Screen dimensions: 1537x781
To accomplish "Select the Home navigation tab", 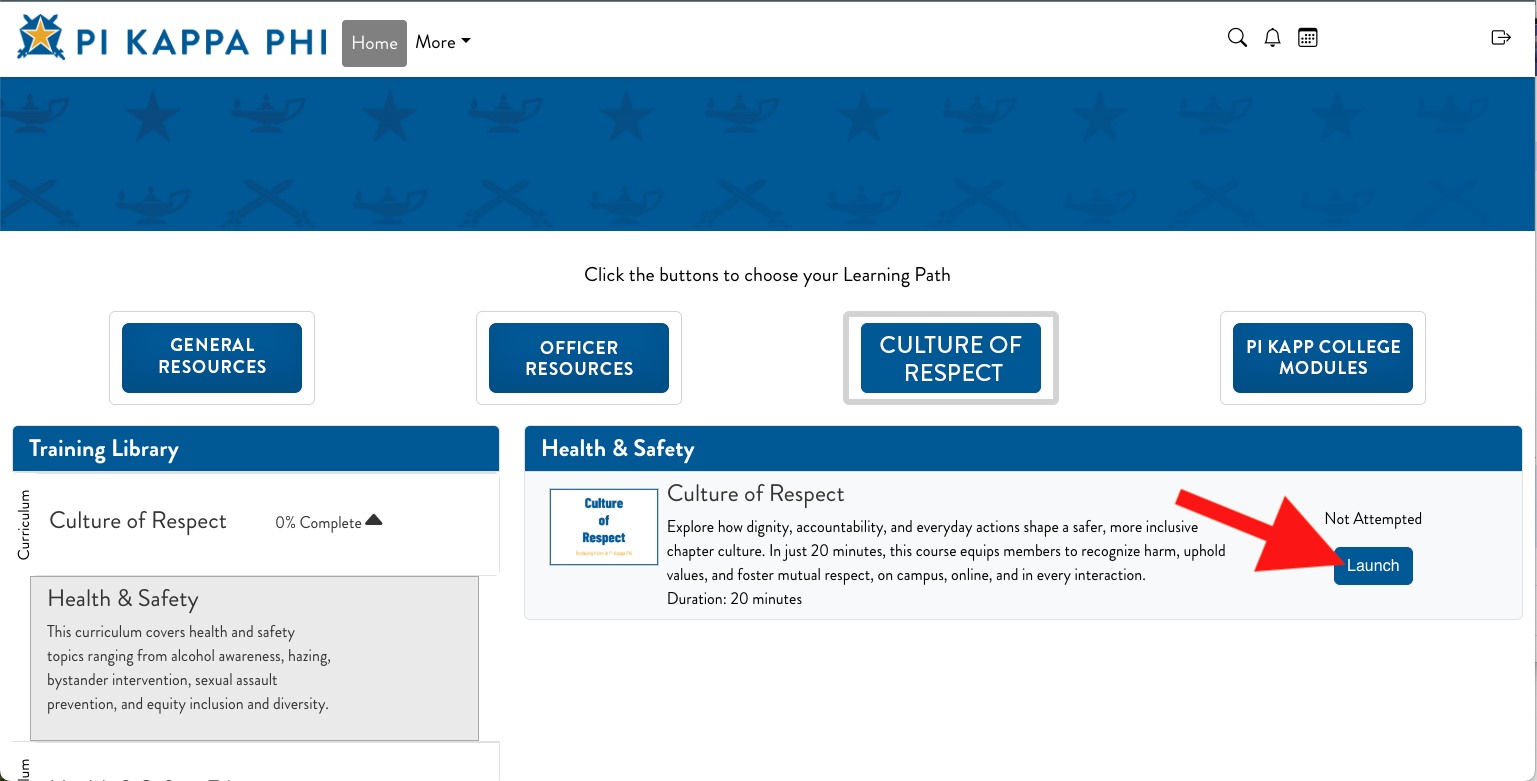I will point(374,43).
